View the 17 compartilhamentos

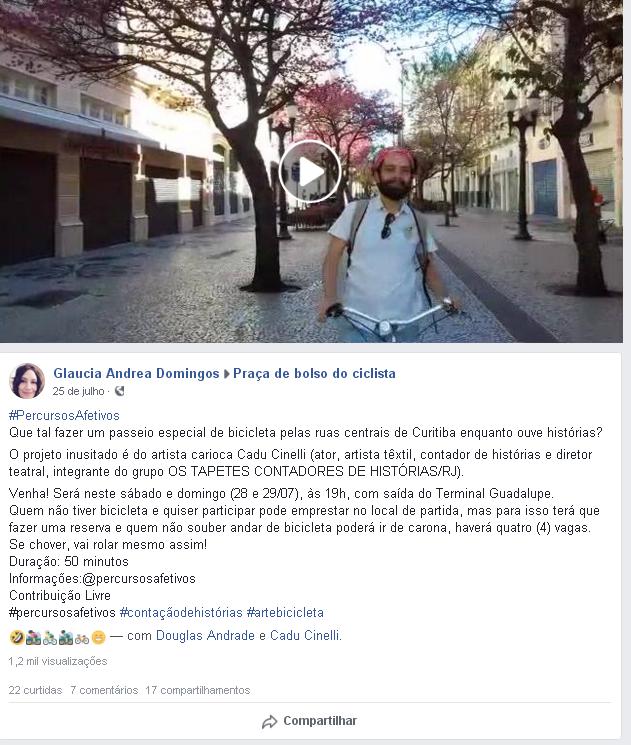[x=198, y=690]
